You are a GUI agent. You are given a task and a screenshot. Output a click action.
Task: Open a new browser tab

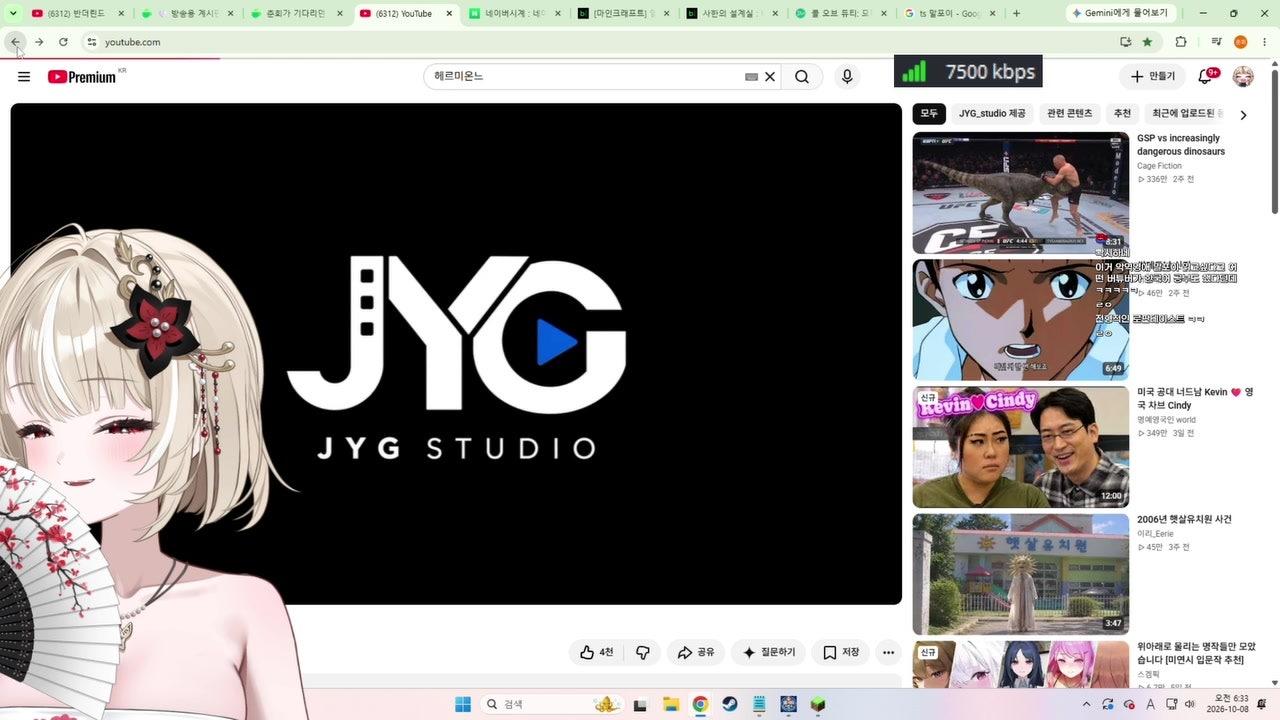(1017, 14)
